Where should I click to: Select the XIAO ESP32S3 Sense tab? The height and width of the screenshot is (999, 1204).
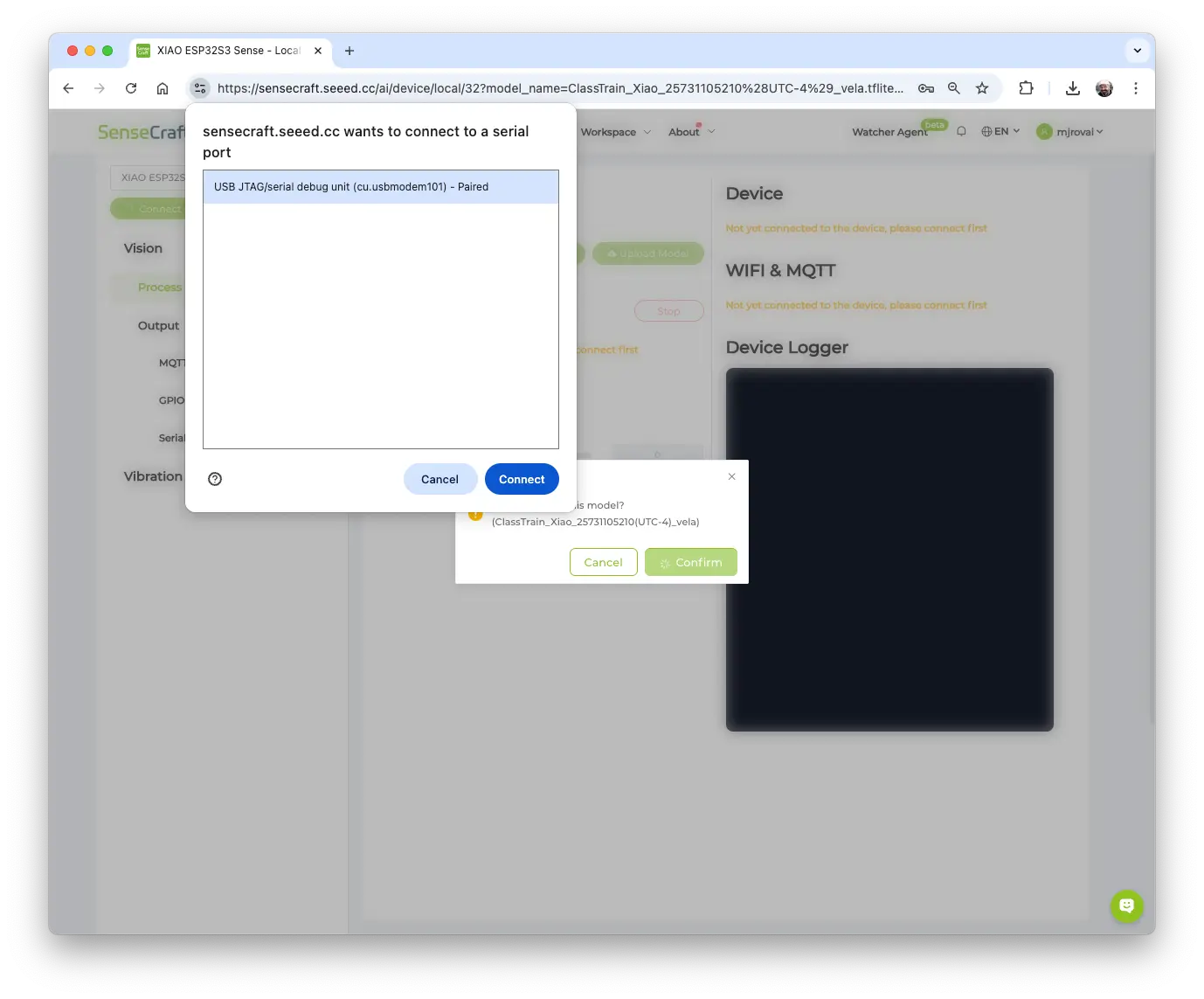coord(227,51)
